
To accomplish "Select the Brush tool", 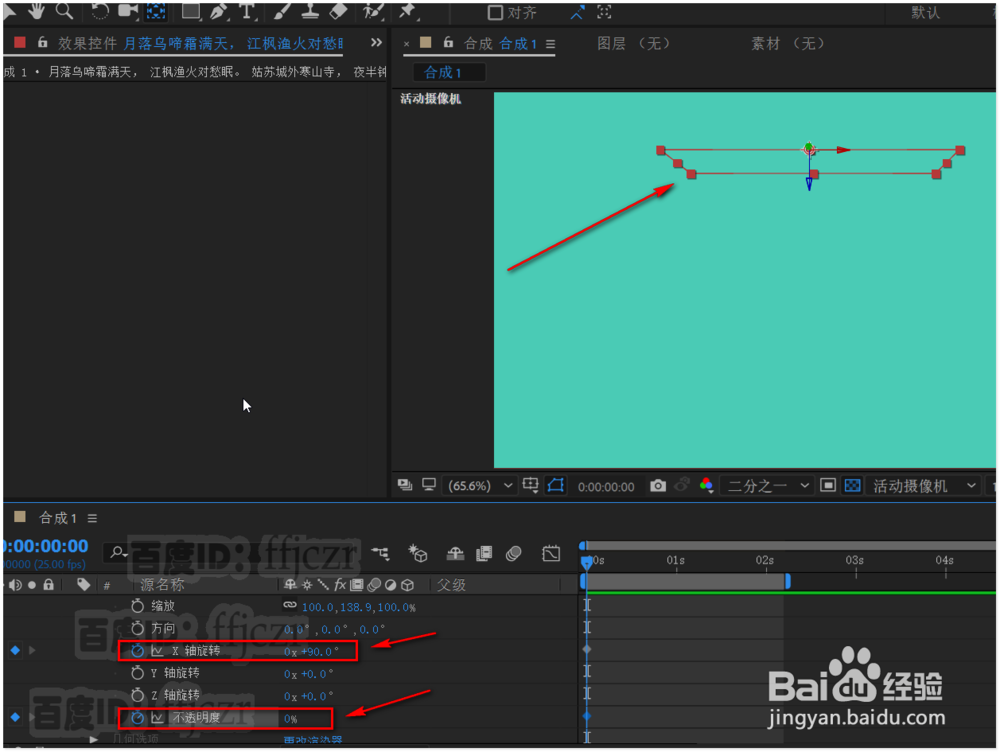I will click(283, 10).
